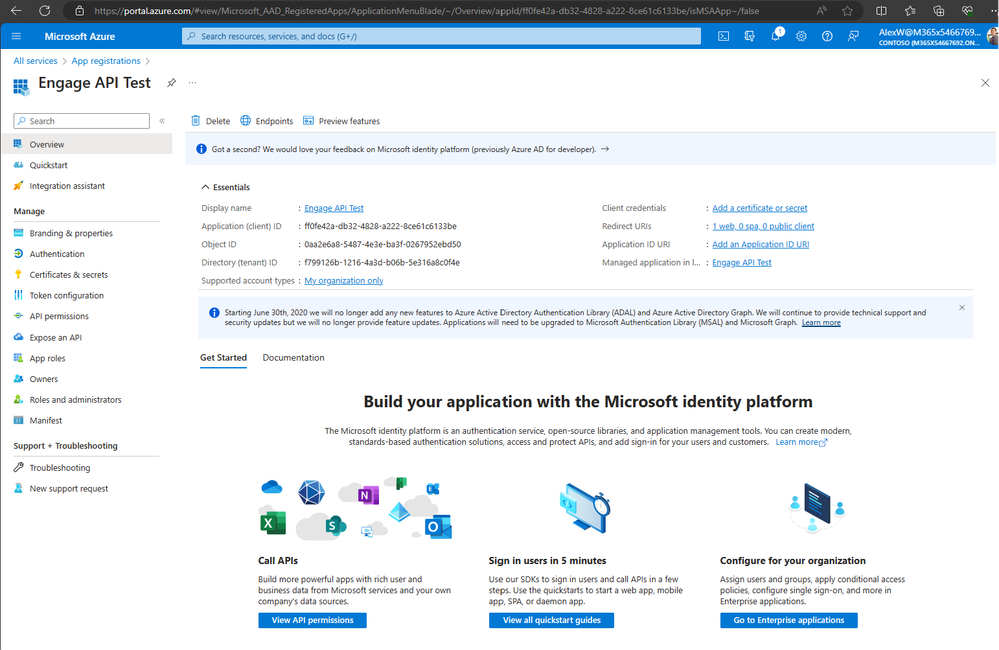Focus the sidebar Search field

click(x=82, y=121)
